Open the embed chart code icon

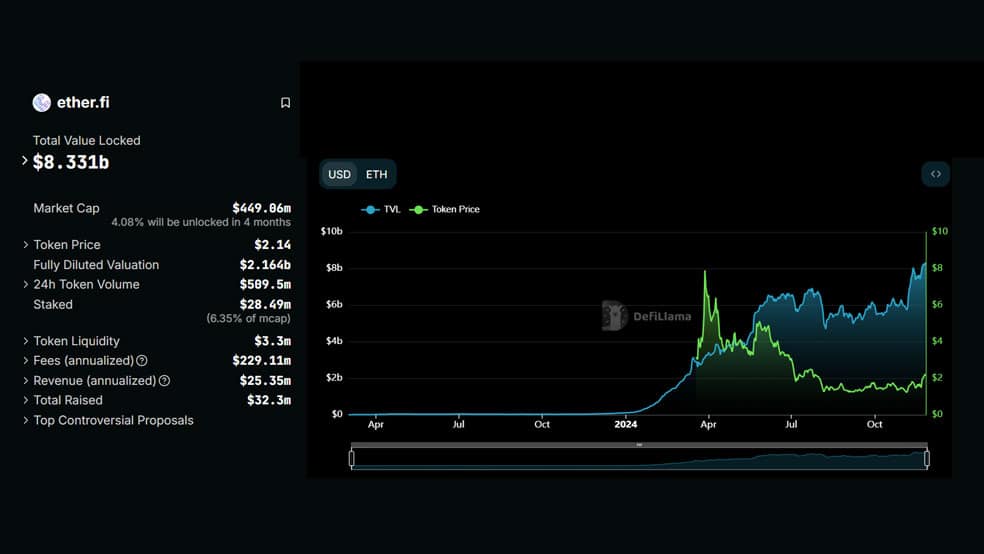coord(936,174)
